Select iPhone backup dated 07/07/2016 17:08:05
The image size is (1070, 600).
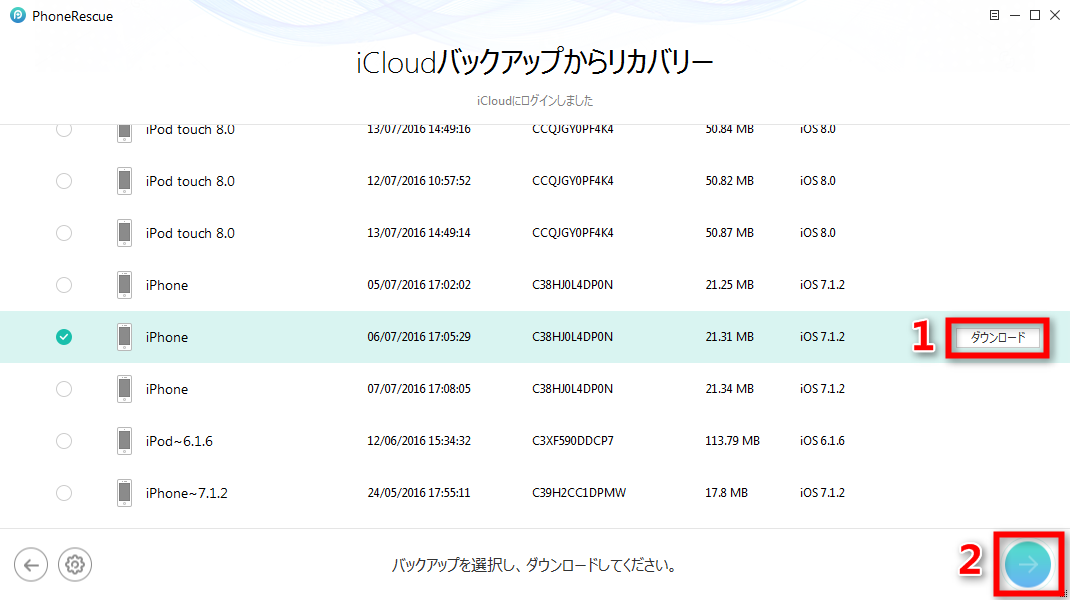click(63, 389)
